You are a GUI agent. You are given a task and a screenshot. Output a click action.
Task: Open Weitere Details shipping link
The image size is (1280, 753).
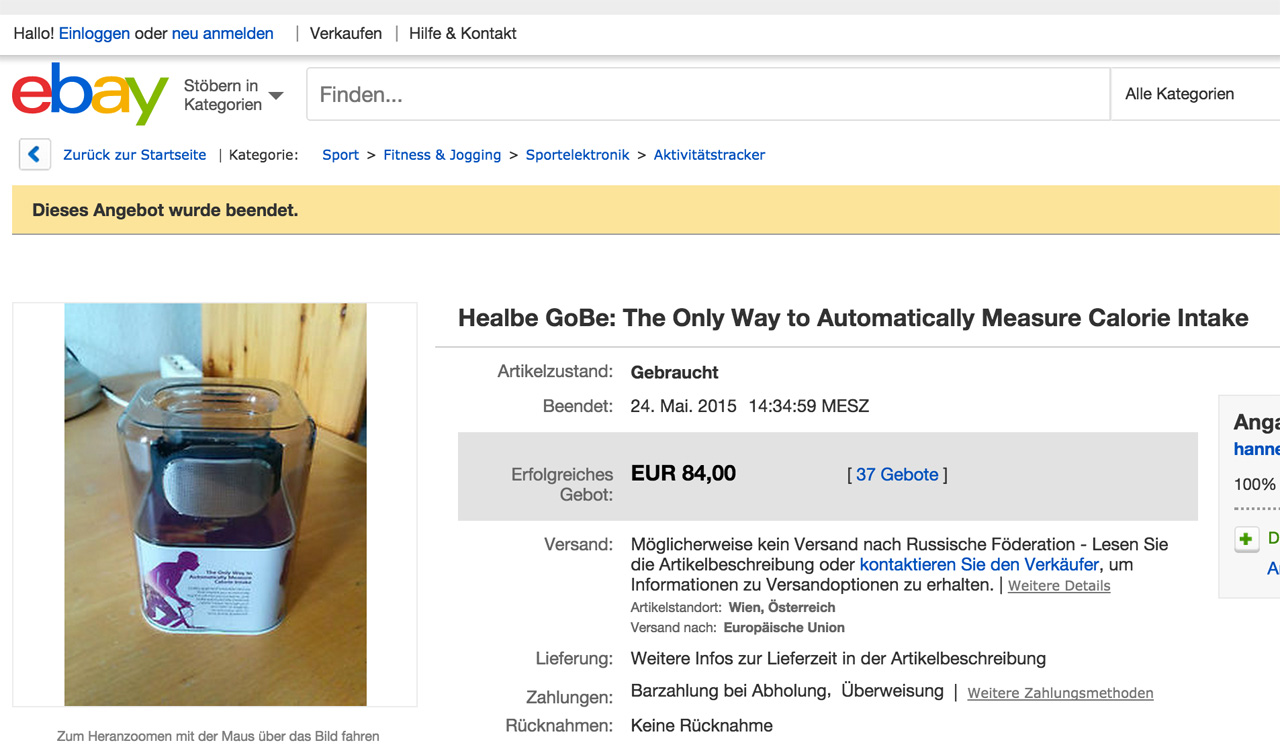point(1059,586)
